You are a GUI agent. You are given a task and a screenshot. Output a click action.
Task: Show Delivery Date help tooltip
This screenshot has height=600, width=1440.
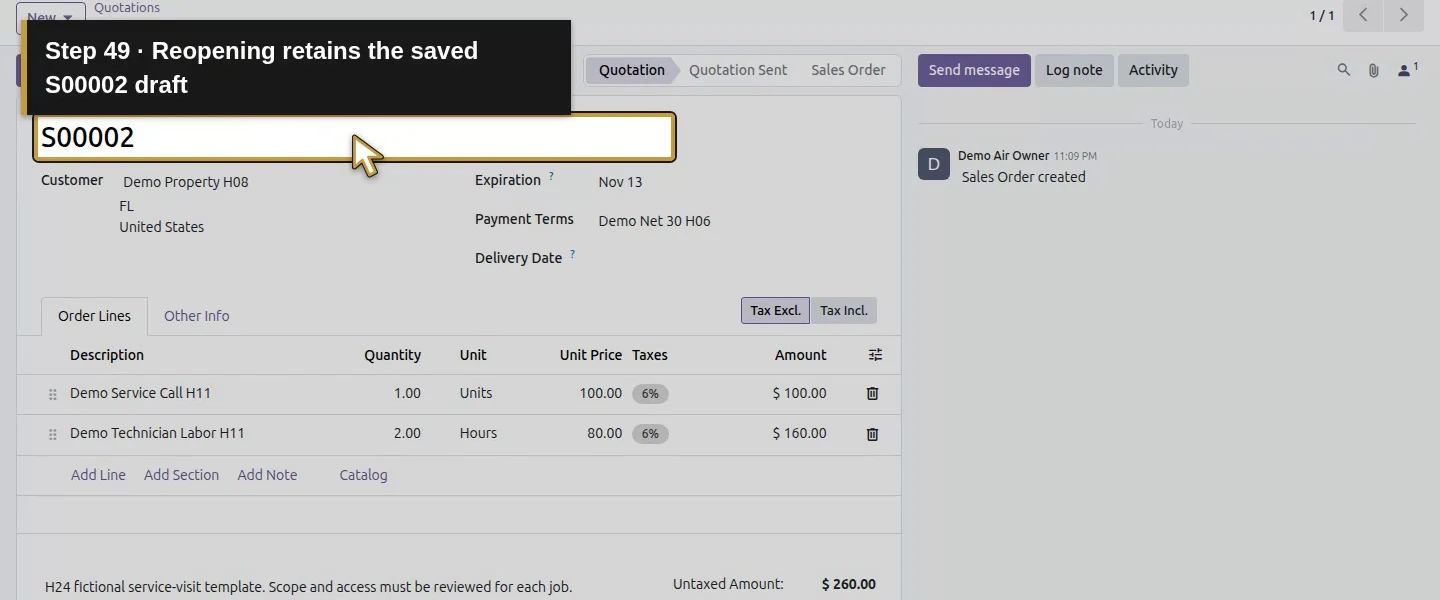click(x=572, y=255)
